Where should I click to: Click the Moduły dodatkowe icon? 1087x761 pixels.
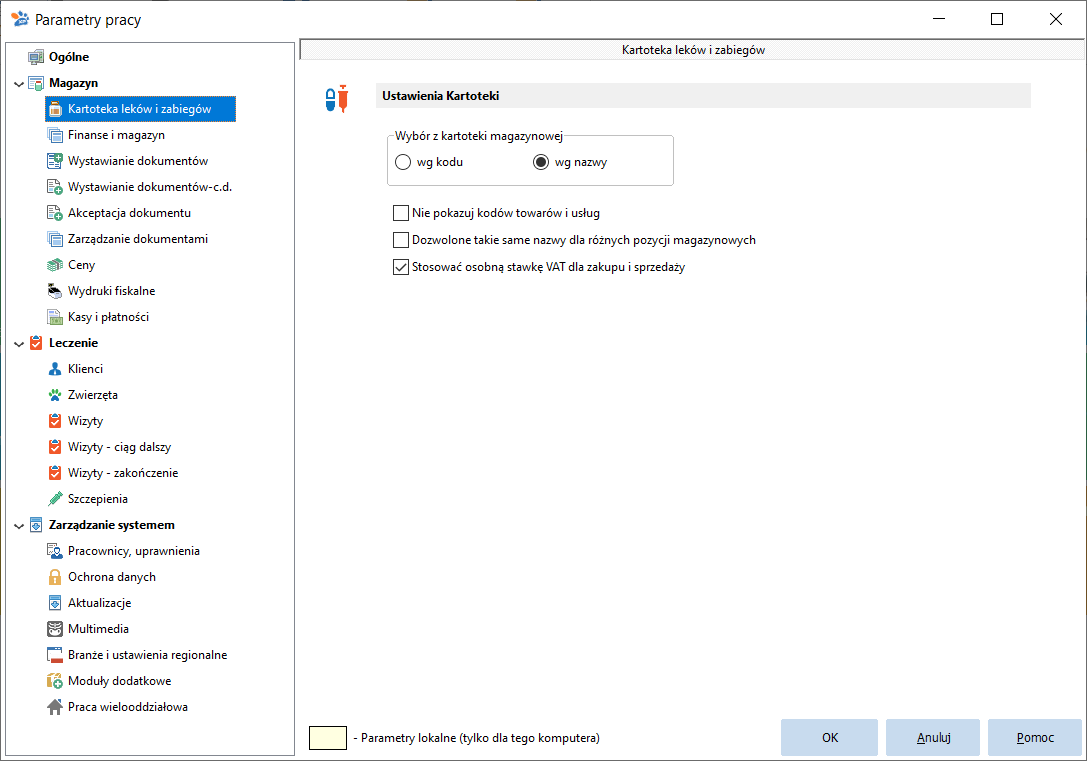(x=55, y=681)
